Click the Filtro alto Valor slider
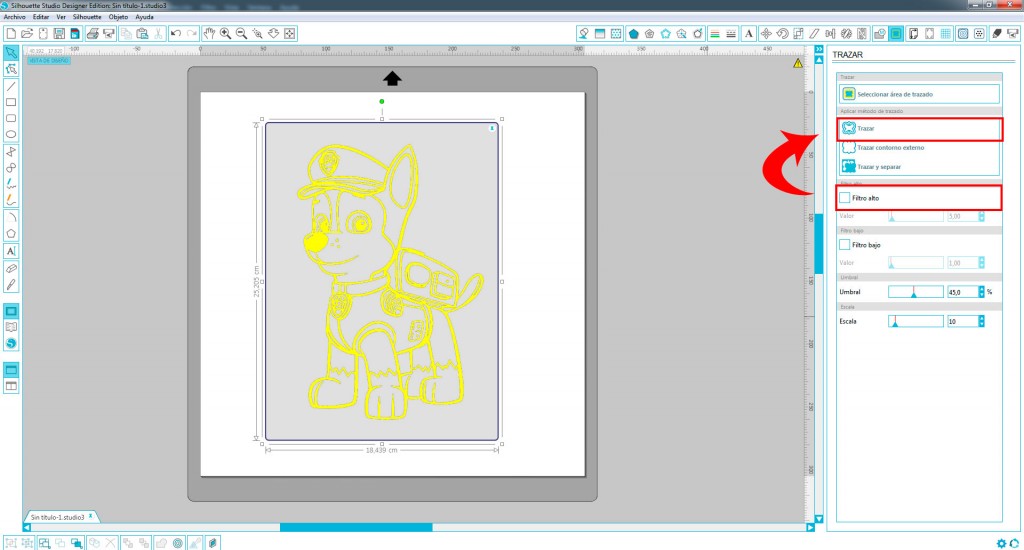Image resolution: width=1024 pixels, height=550 pixels. coord(916,216)
